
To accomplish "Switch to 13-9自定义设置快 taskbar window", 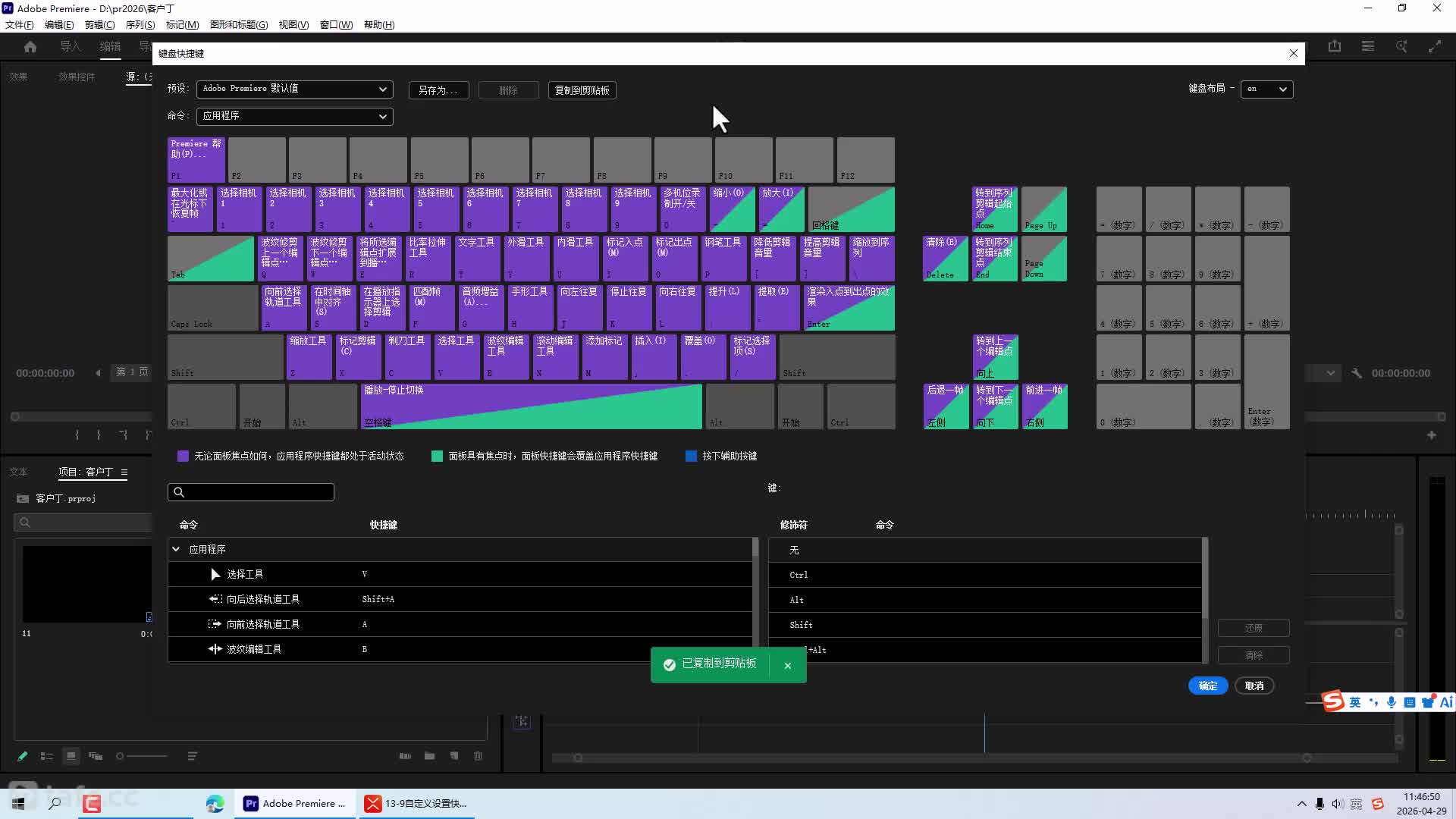I will (x=417, y=804).
